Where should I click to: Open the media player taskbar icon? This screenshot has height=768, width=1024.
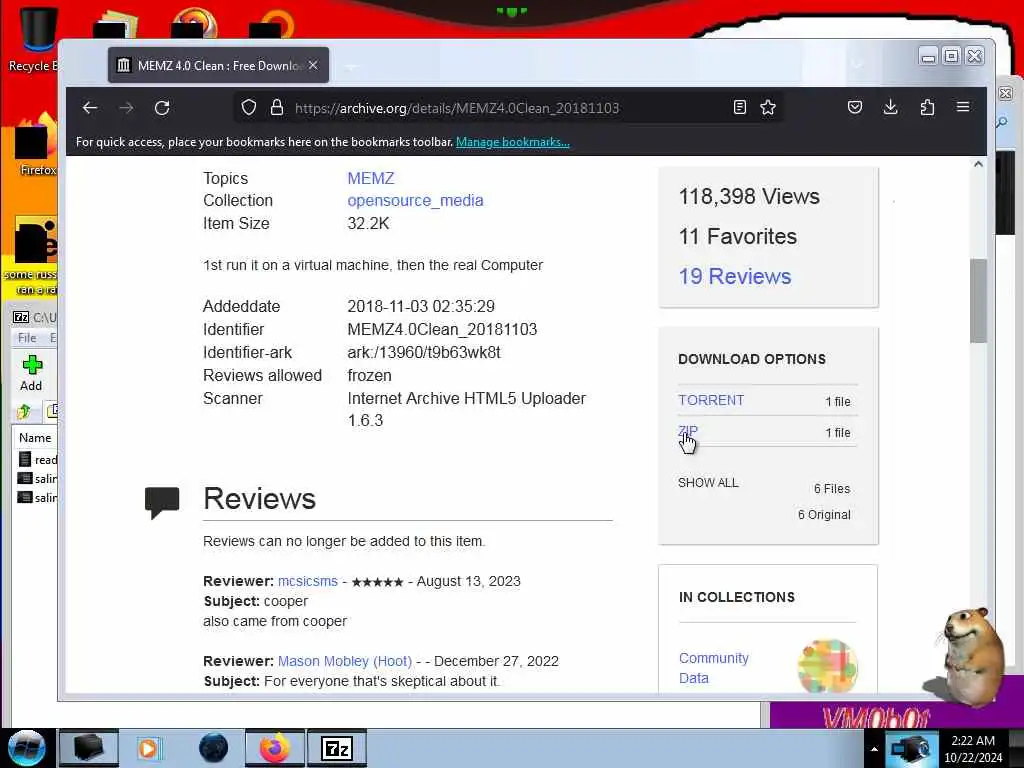150,748
